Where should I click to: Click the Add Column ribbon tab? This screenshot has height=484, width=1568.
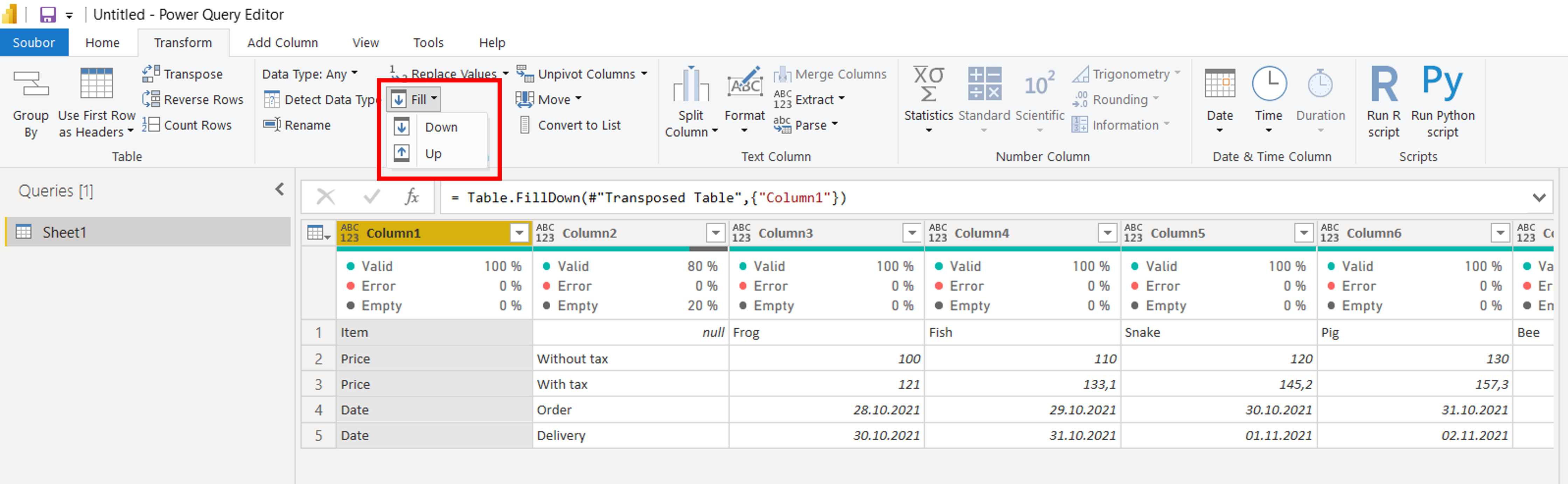tap(283, 42)
